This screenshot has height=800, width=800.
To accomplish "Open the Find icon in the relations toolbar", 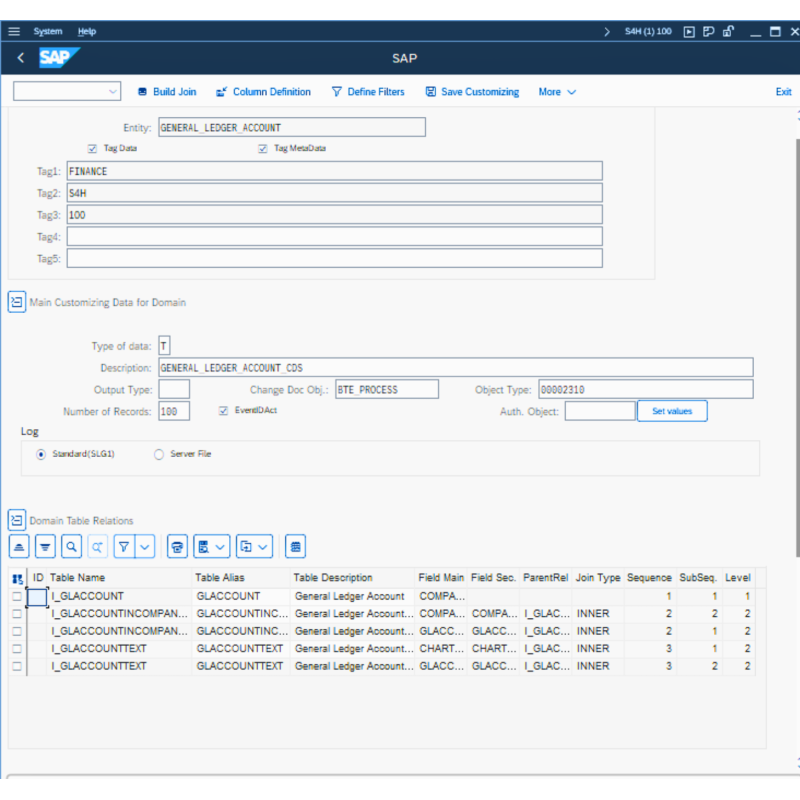I will [x=70, y=546].
